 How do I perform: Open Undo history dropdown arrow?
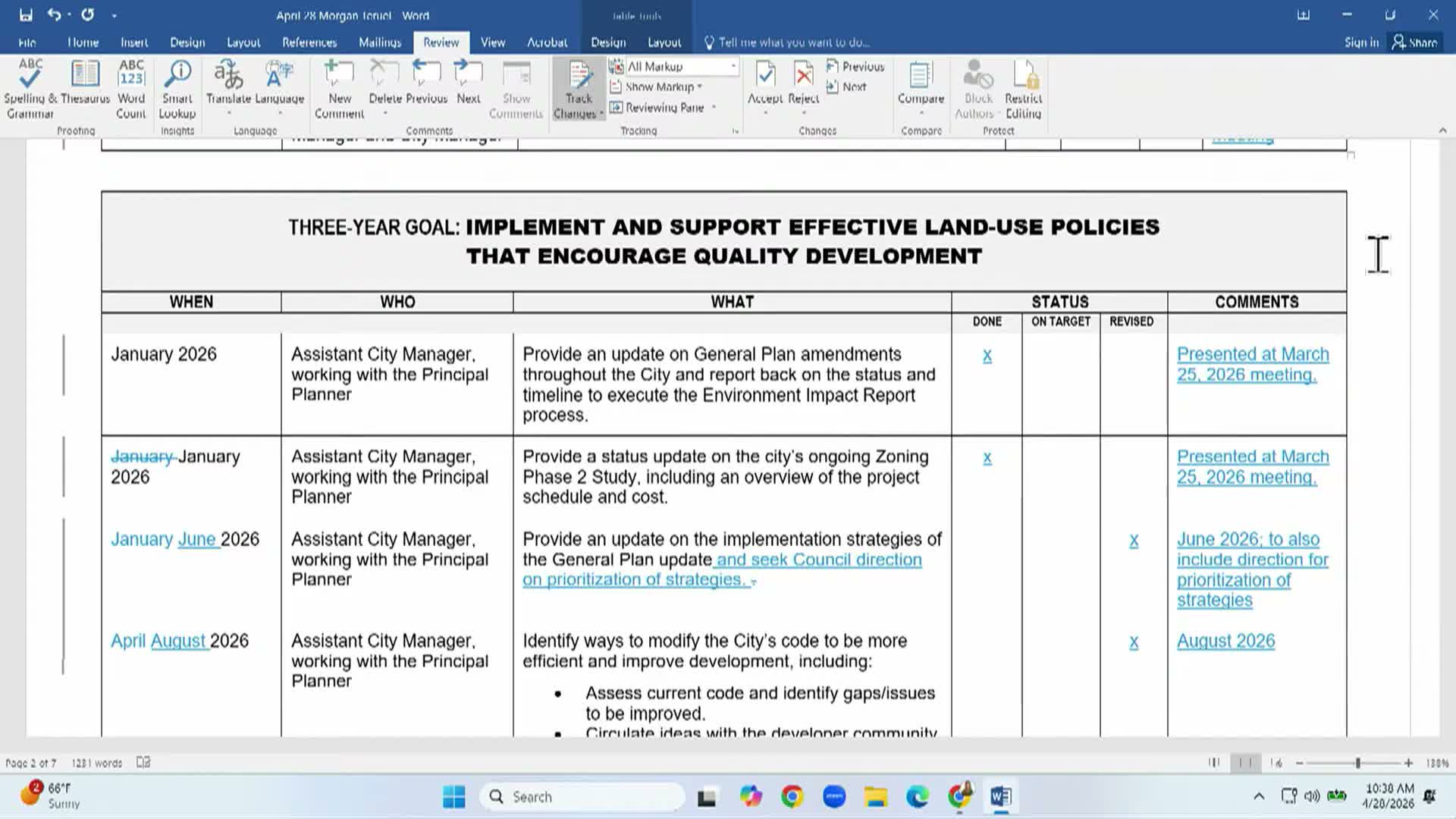68,14
